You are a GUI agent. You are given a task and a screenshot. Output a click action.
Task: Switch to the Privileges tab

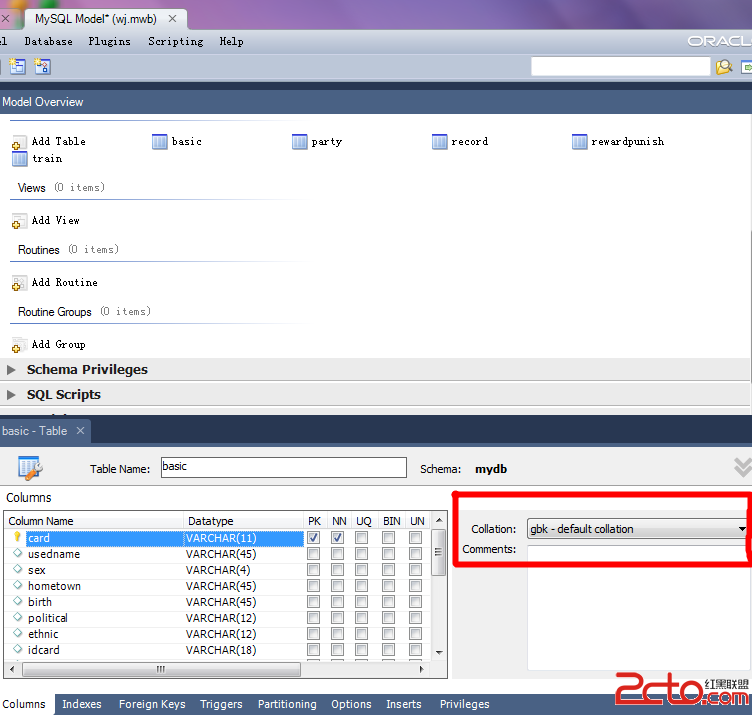(x=464, y=704)
